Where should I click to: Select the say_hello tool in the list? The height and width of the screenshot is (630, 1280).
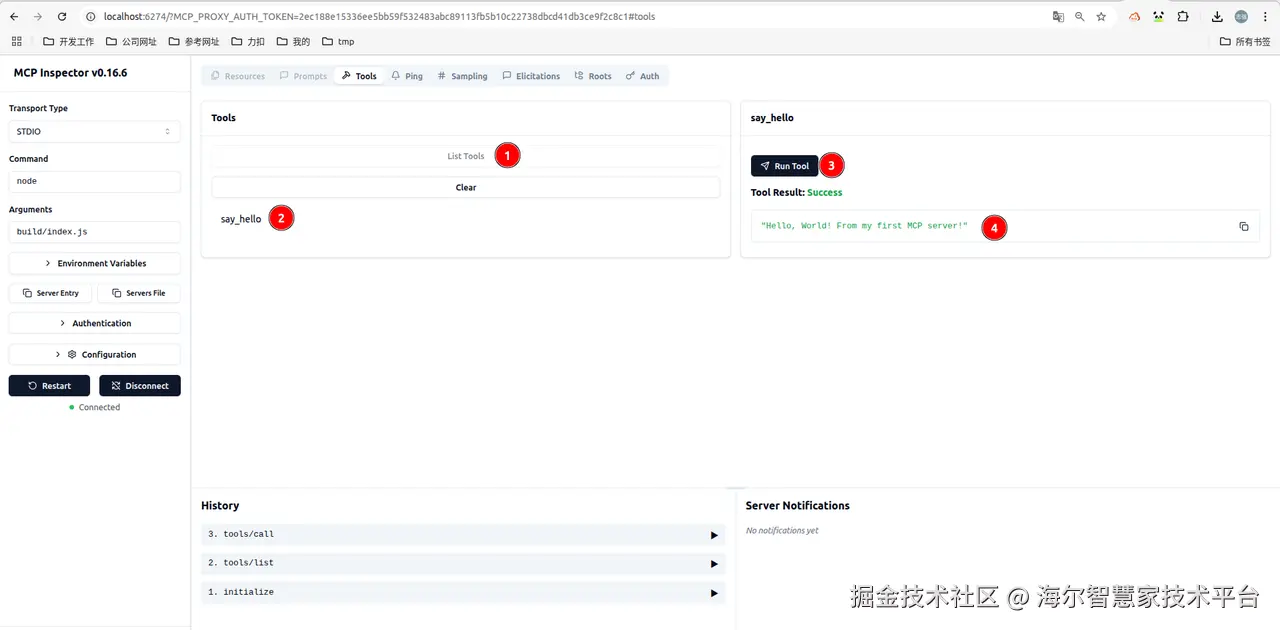click(241, 219)
